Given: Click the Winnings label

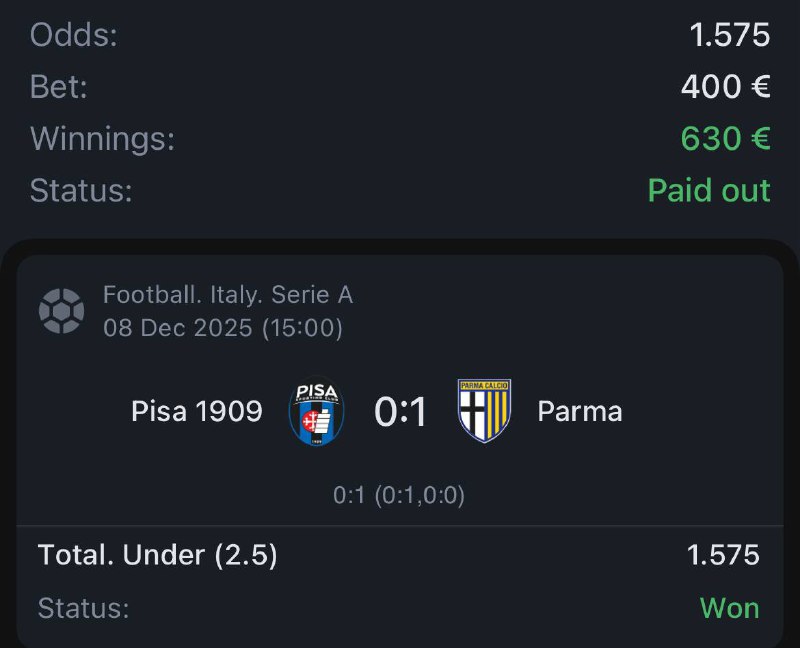Looking at the screenshot, I should coord(102,138).
